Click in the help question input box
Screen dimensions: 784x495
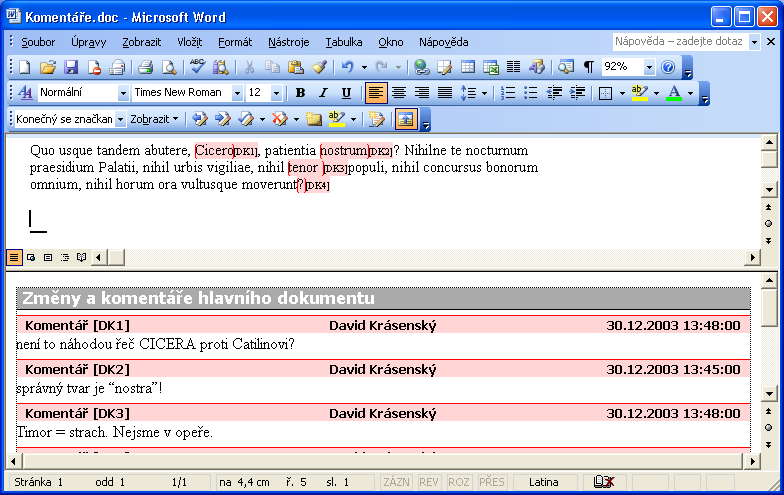click(680, 42)
